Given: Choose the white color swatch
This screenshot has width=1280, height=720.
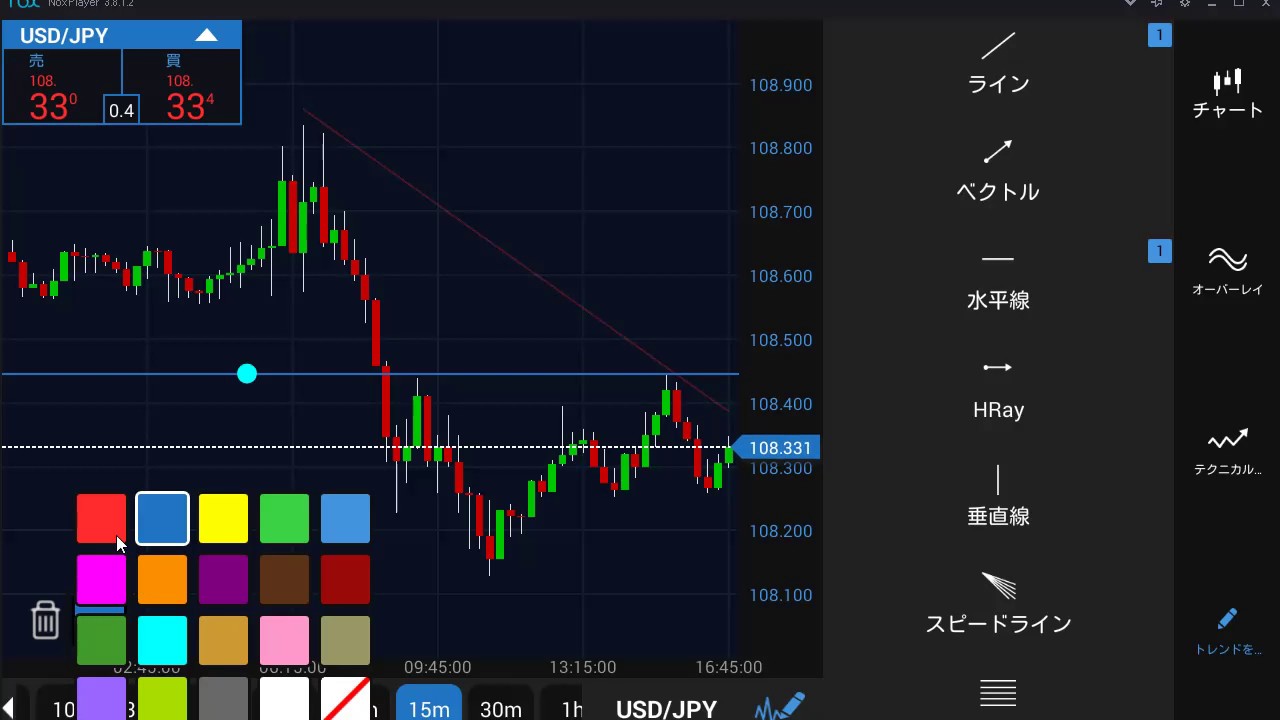Looking at the screenshot, I should tap(284, 699).
